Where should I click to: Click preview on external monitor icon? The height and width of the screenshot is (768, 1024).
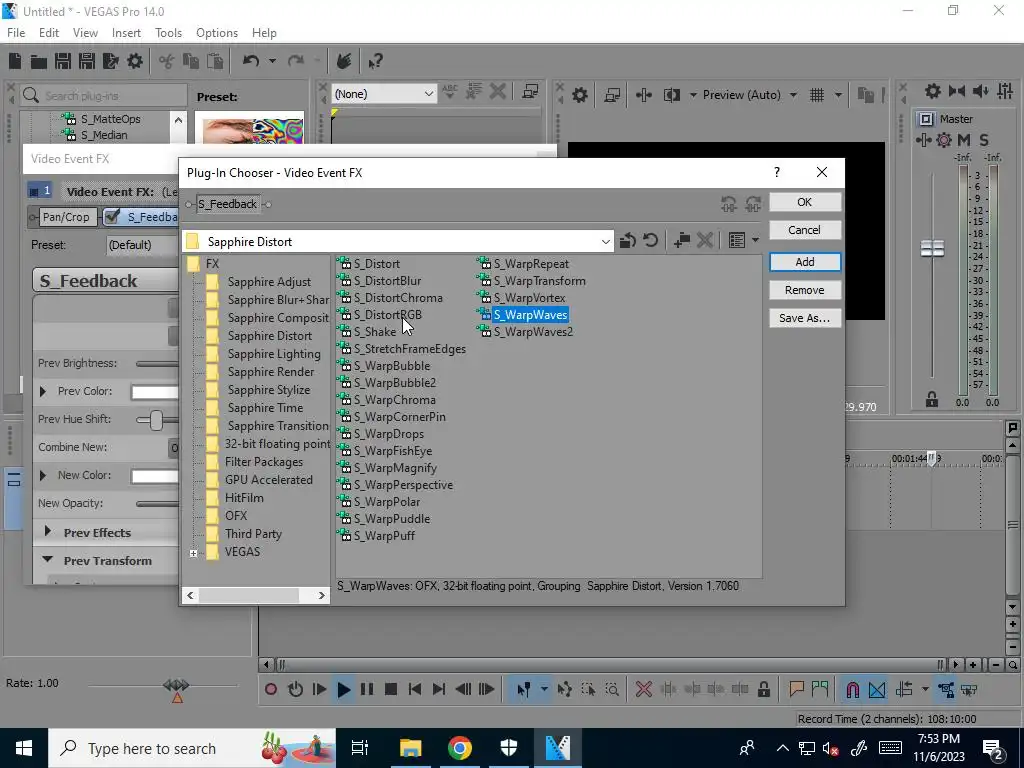coord(612,95)
